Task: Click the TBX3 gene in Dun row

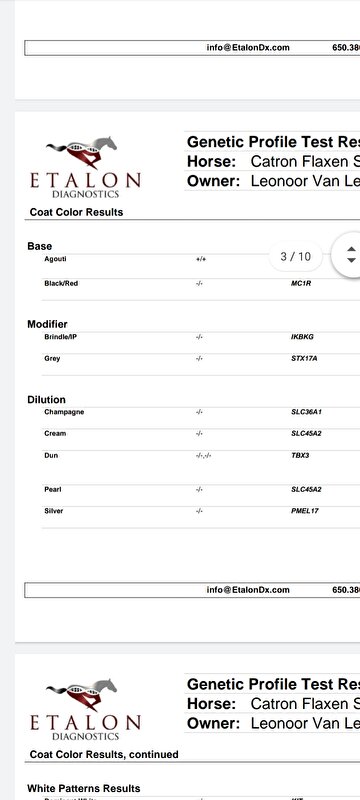Action: coord(300,455)
